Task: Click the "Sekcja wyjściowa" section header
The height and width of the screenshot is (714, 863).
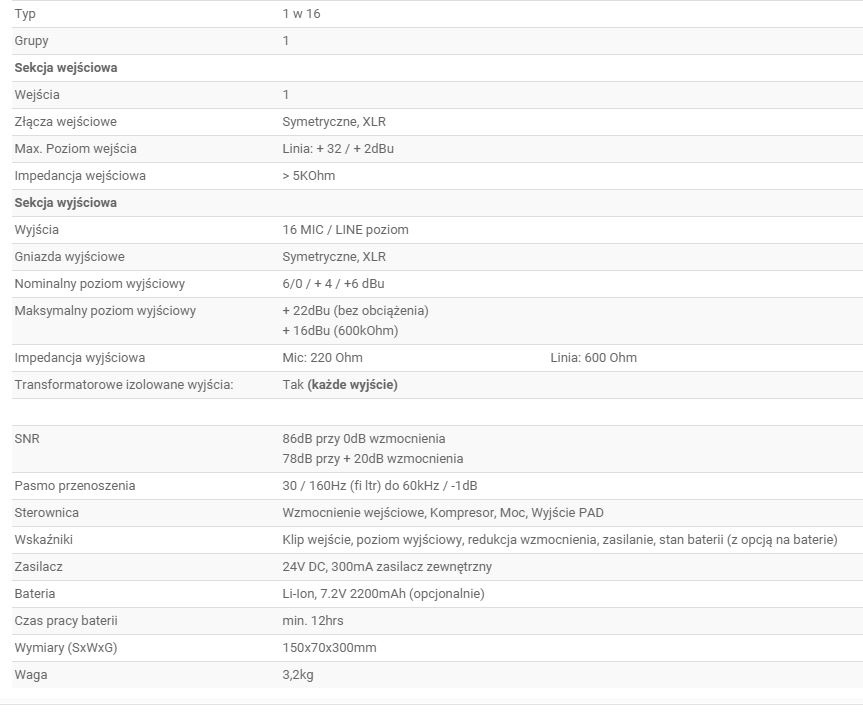Action: pos(65,203)
